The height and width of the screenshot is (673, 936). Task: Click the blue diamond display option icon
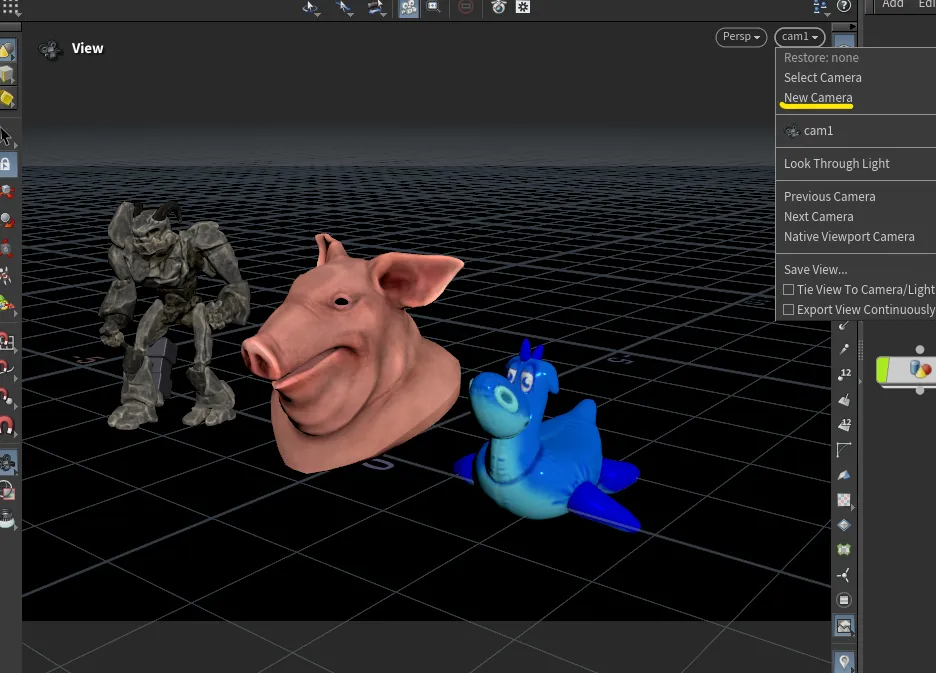[x=843, y=525]
